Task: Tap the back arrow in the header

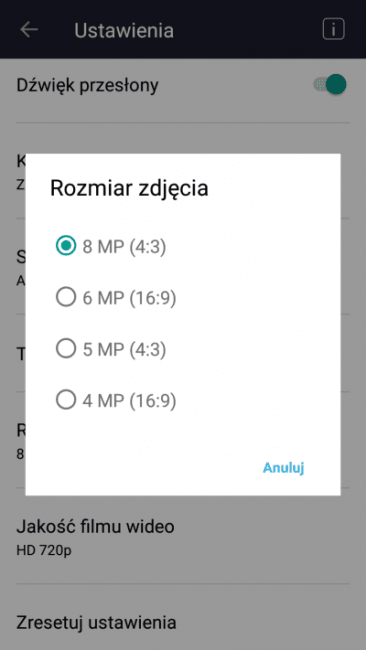Action: click(29, 30)
